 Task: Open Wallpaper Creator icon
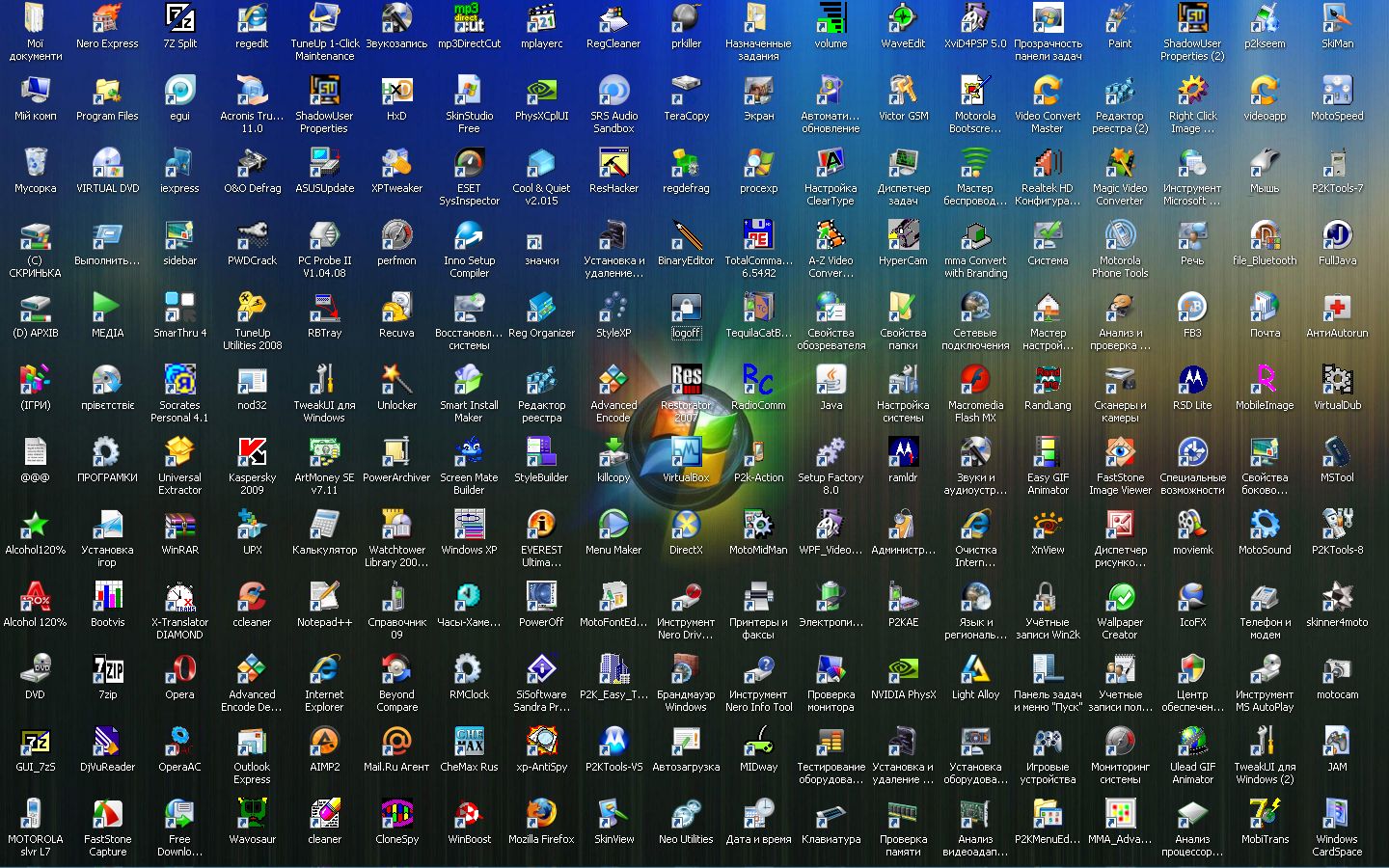(1120, 596)
